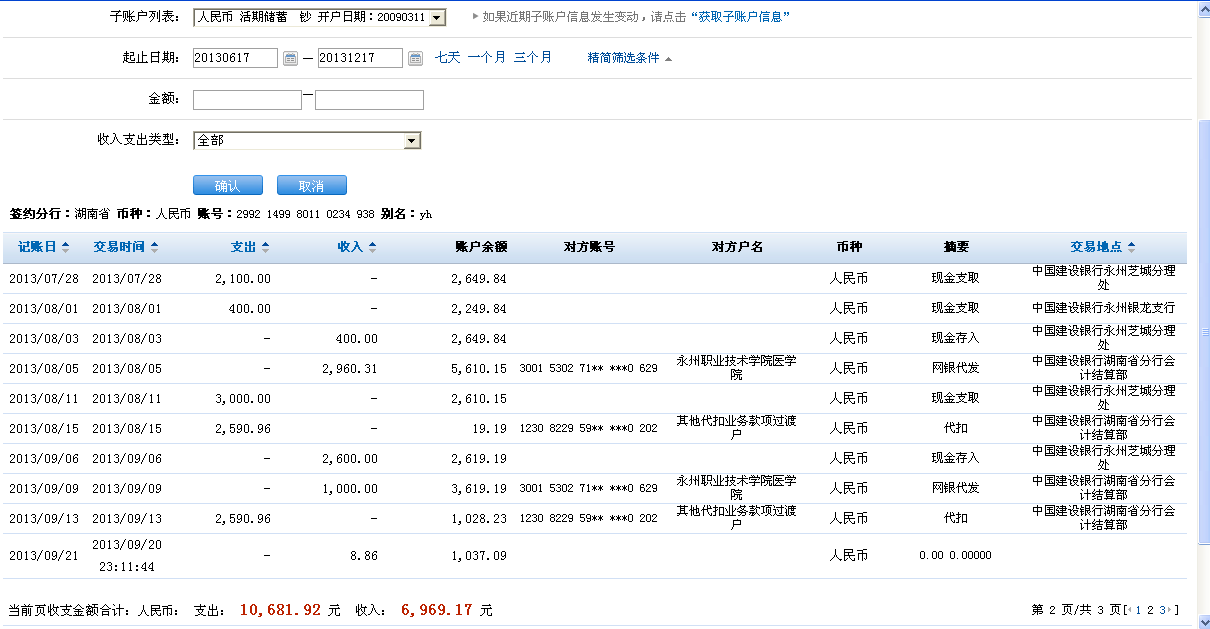Go to page 3 of results

pyautogui.click(x=1163, y=610)
